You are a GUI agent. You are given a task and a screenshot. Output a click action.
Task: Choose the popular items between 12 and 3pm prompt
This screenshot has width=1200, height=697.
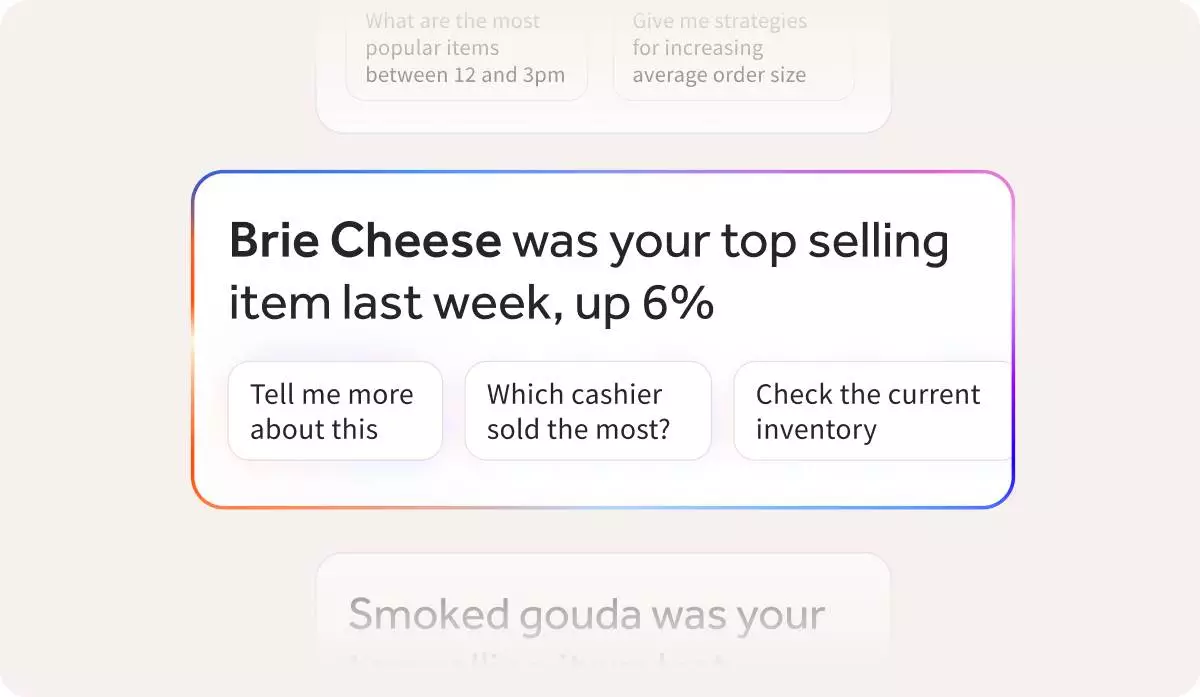click(465, 50)
